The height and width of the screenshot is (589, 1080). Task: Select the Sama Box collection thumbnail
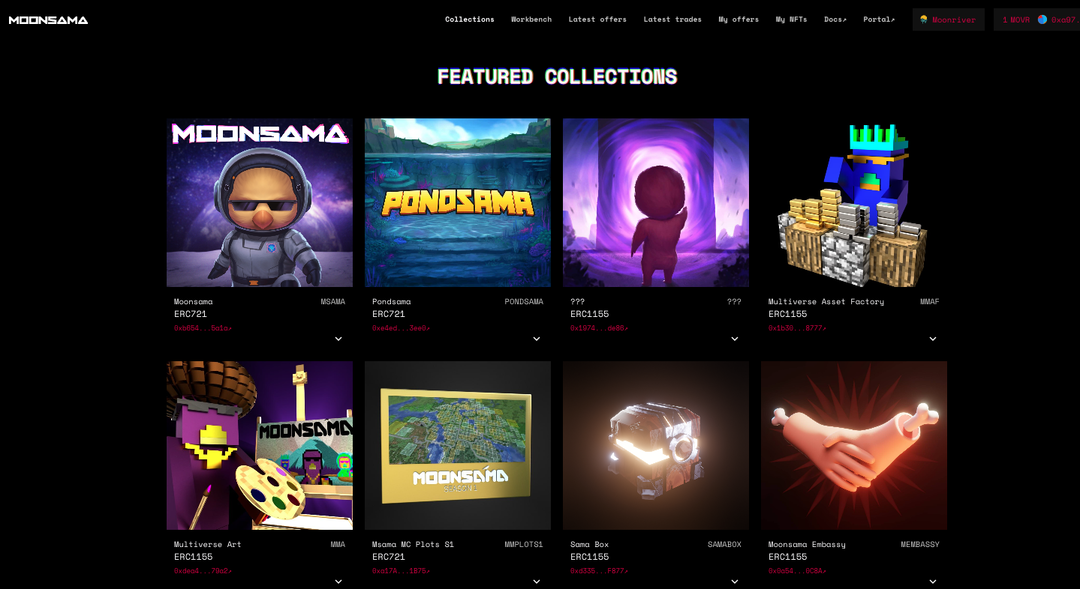[x=656, y=445]
